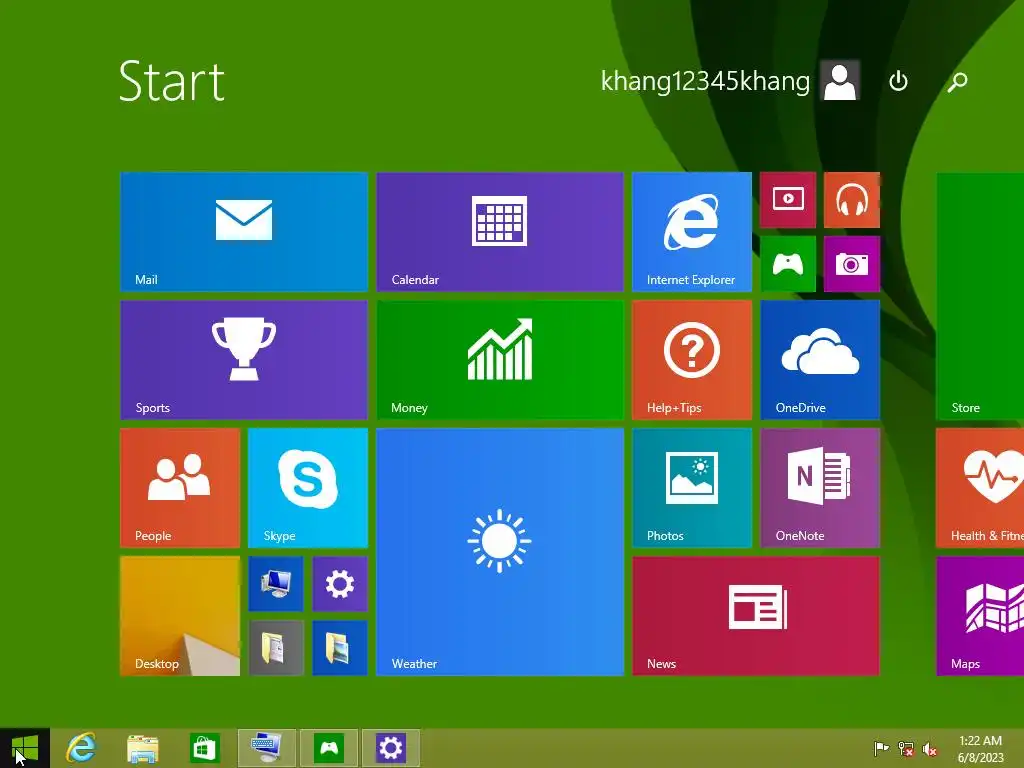1024x768 pixels.
Task: Open the Store icon on the taskbar
Action: (x=204, y=748)
